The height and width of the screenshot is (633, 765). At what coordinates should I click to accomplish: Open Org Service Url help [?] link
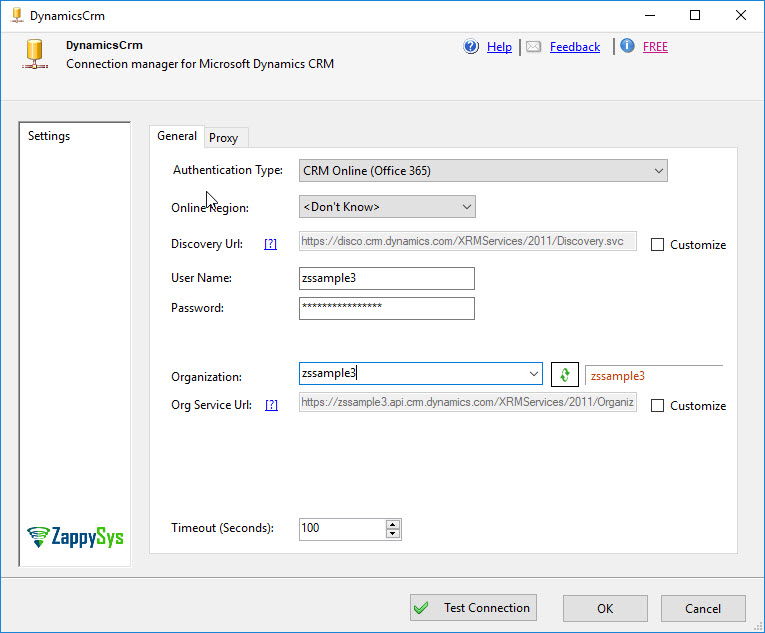click(x=271, y=405)
